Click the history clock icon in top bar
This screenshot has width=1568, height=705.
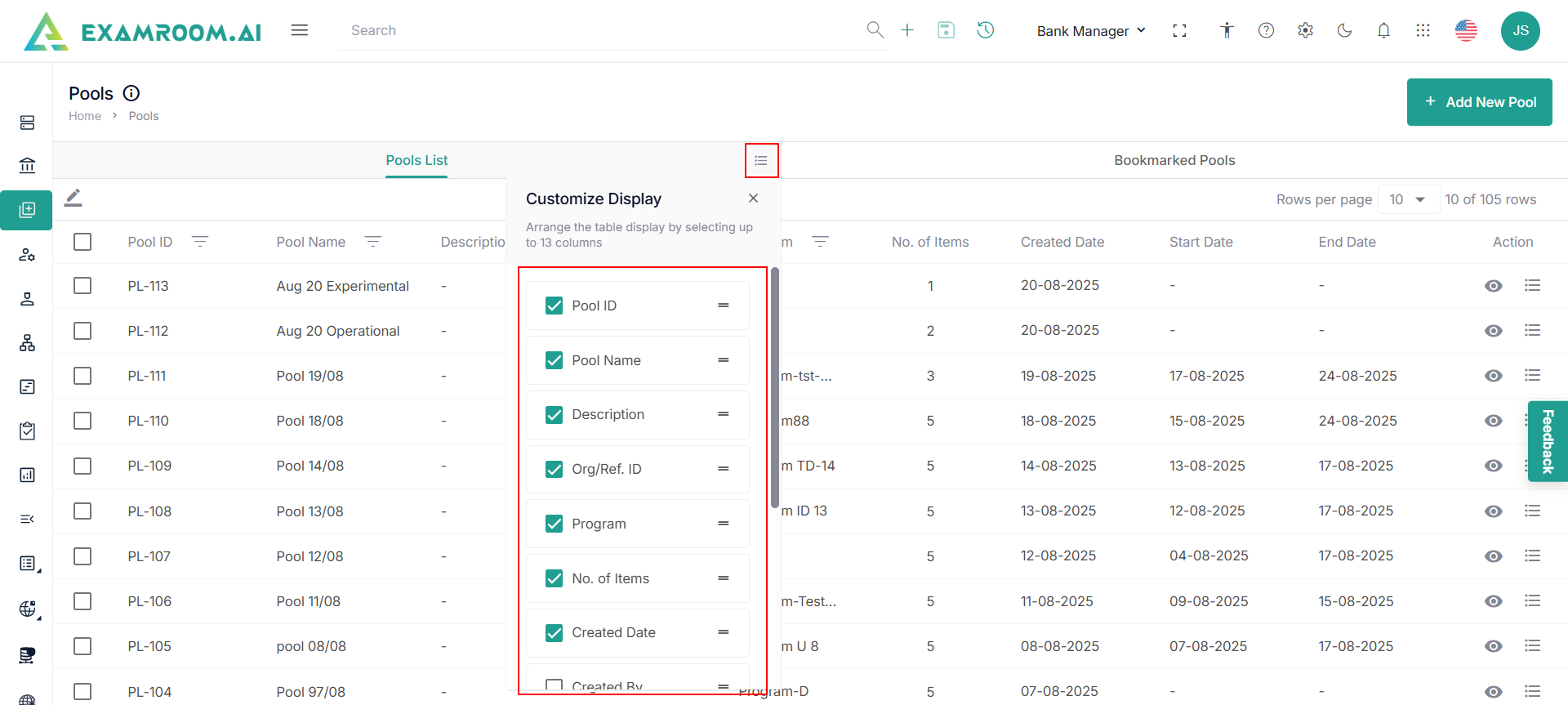pos(986,30)
